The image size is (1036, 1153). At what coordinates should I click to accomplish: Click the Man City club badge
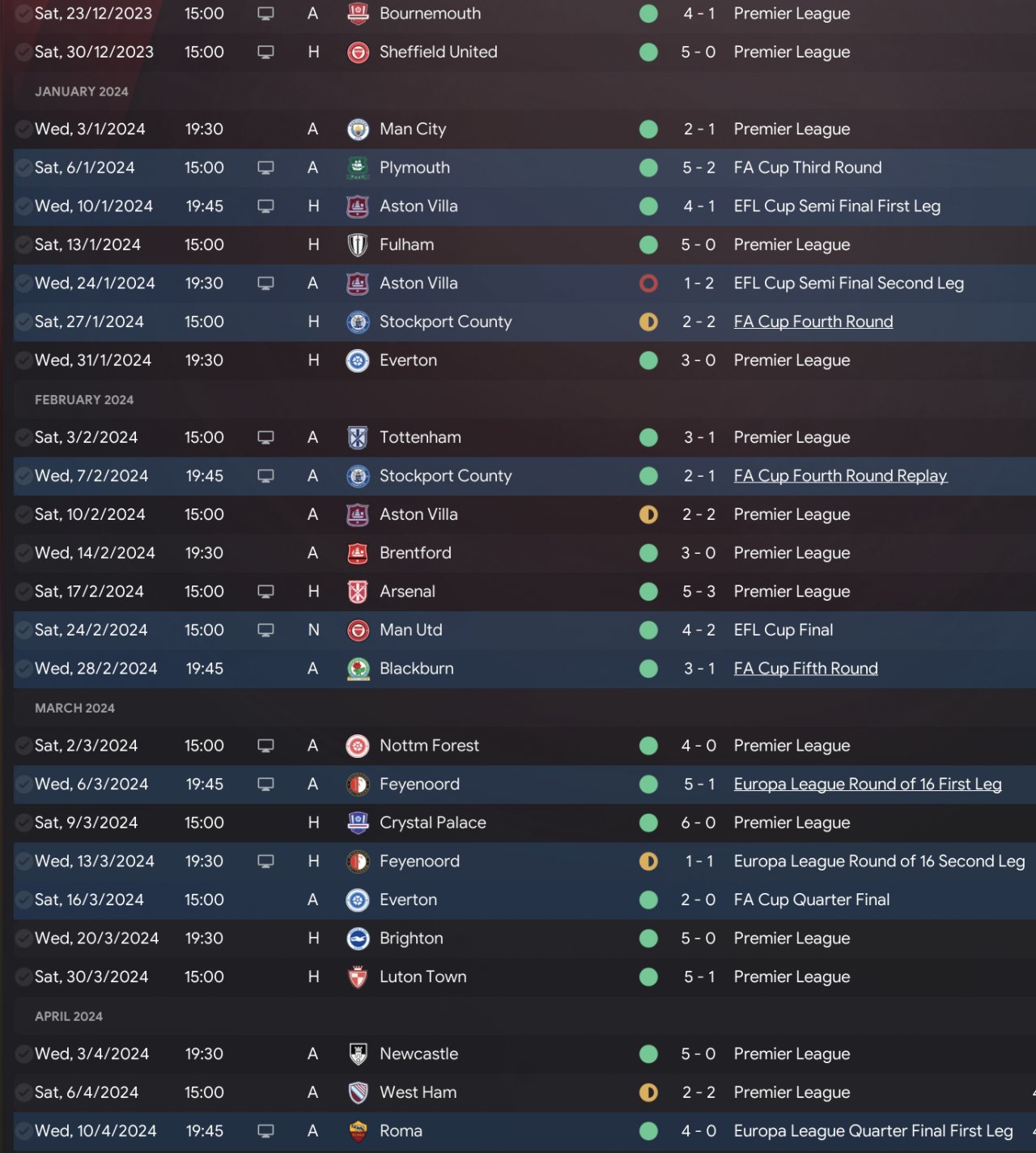point(357,130)
